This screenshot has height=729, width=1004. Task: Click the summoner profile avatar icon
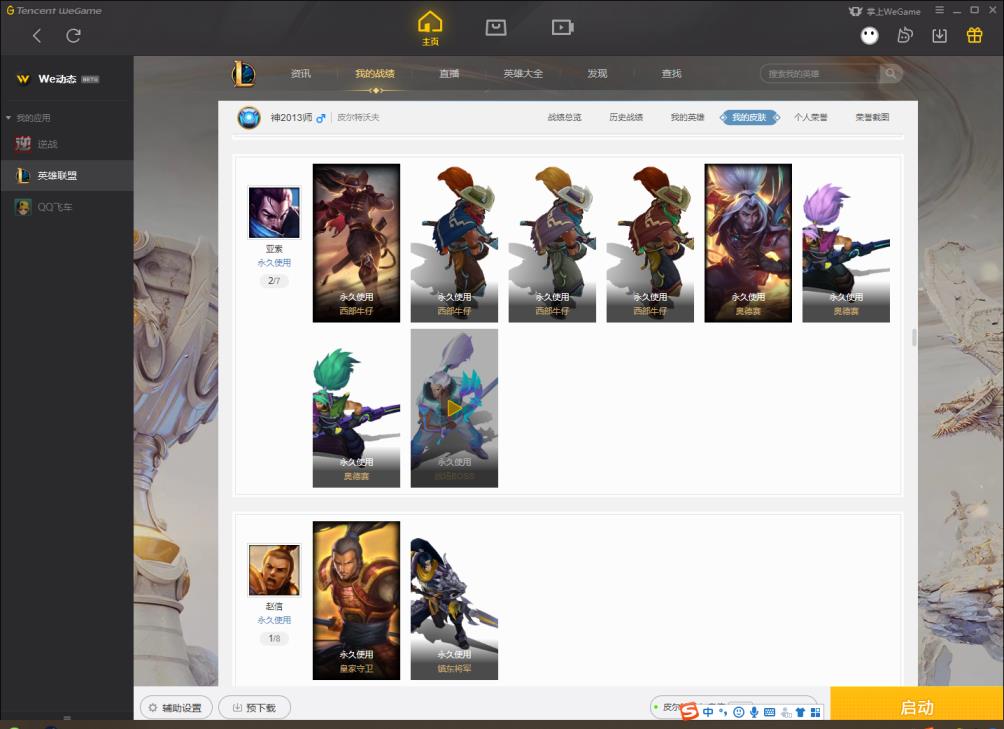(x=249, y=118)
